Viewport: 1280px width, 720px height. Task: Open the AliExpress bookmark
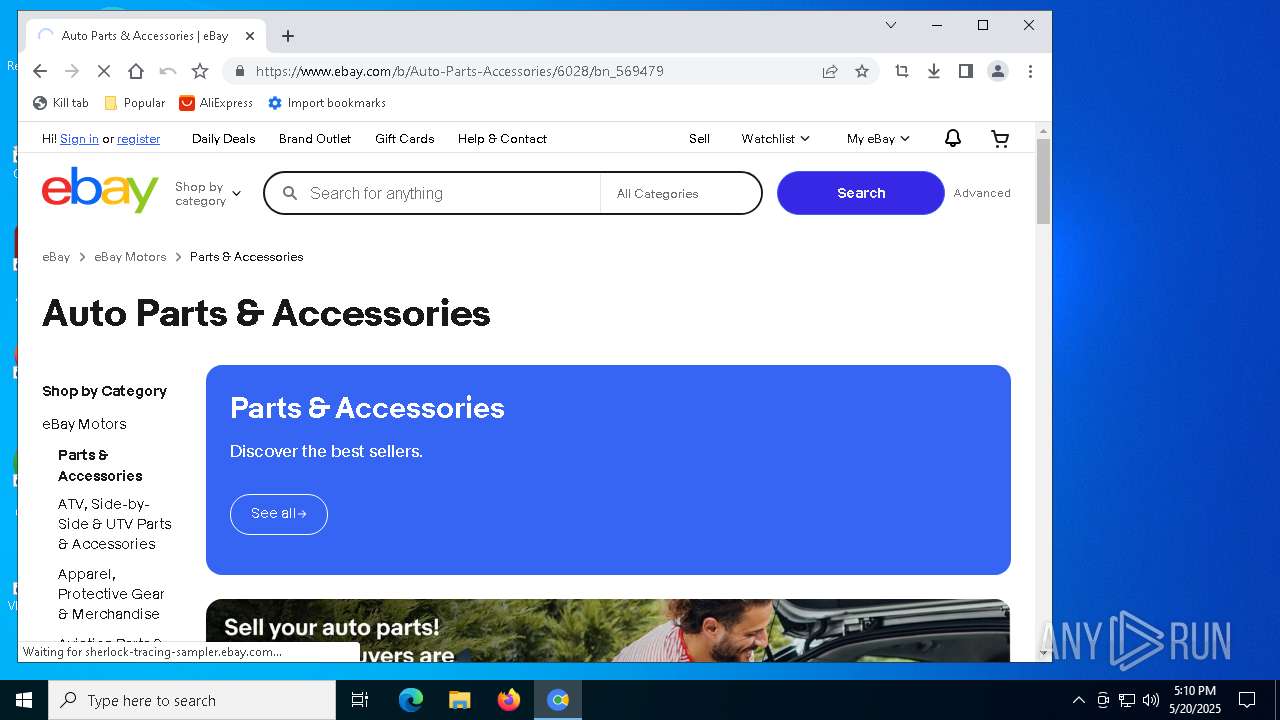click(x=216, y=103)
